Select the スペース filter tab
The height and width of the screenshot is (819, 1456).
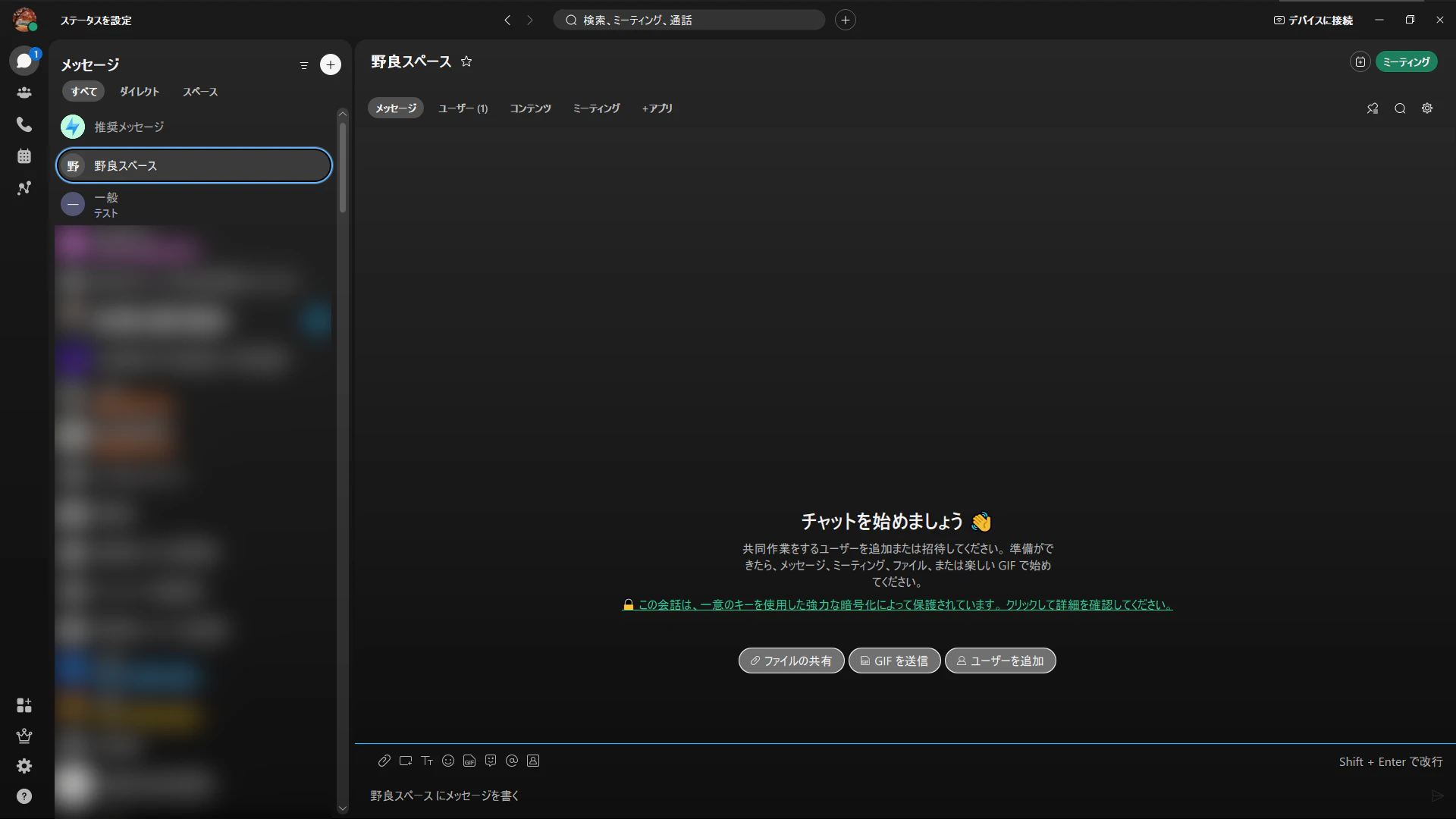pos(200,92)
